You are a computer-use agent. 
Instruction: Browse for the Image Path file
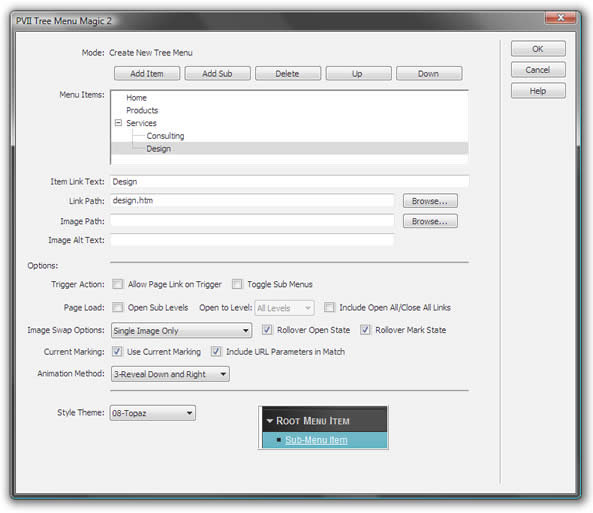coord(430,221)
